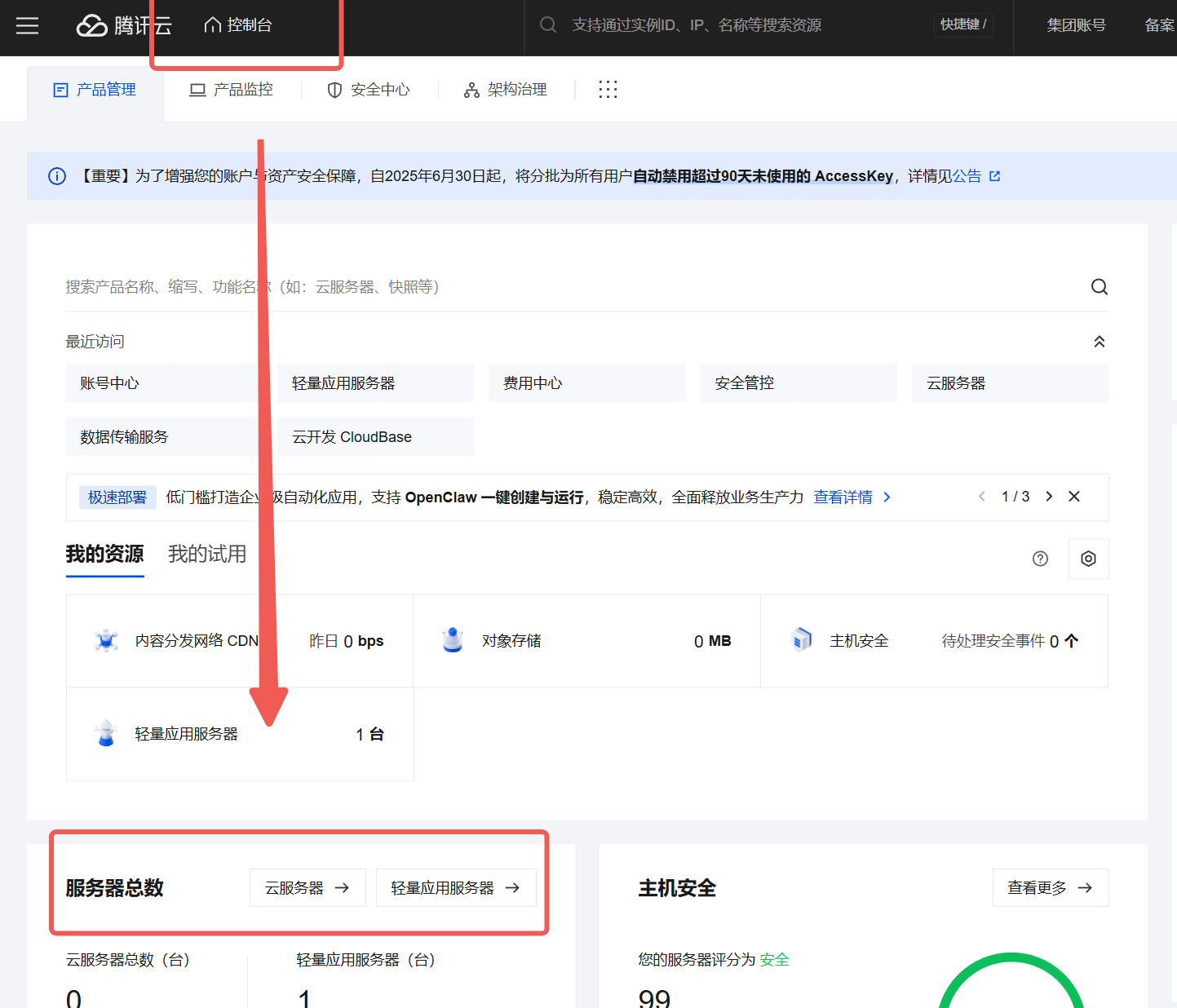Open the more tabs grid icon
The height and width of the screenshot is (1008, 1177).
coord(608,90)
